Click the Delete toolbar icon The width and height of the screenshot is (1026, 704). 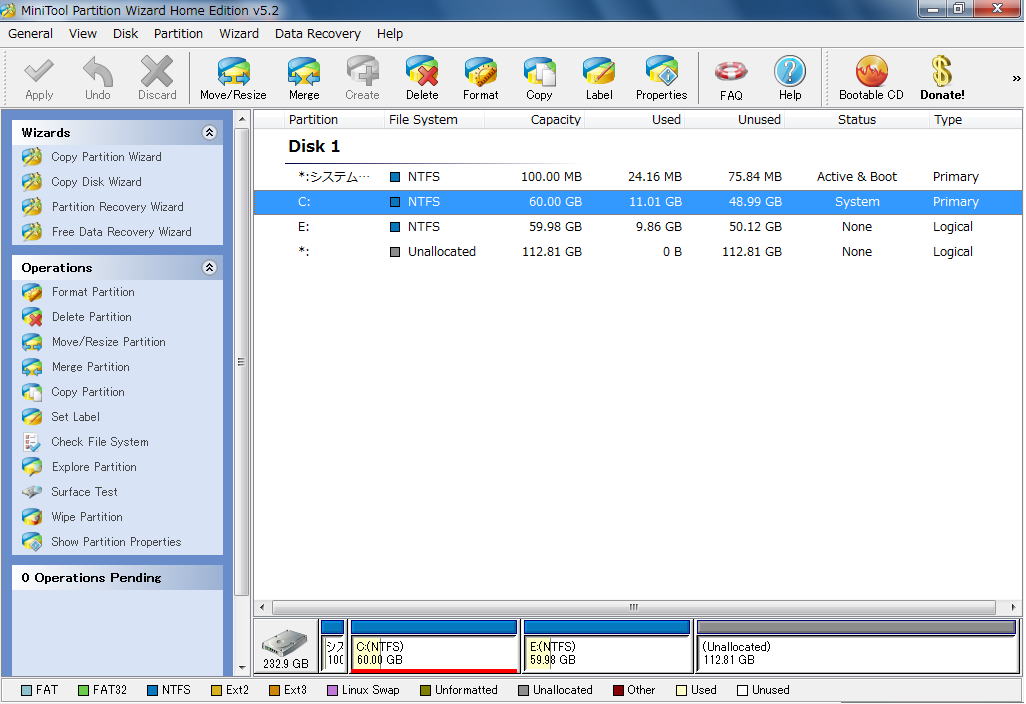click(x=422, y=71)
